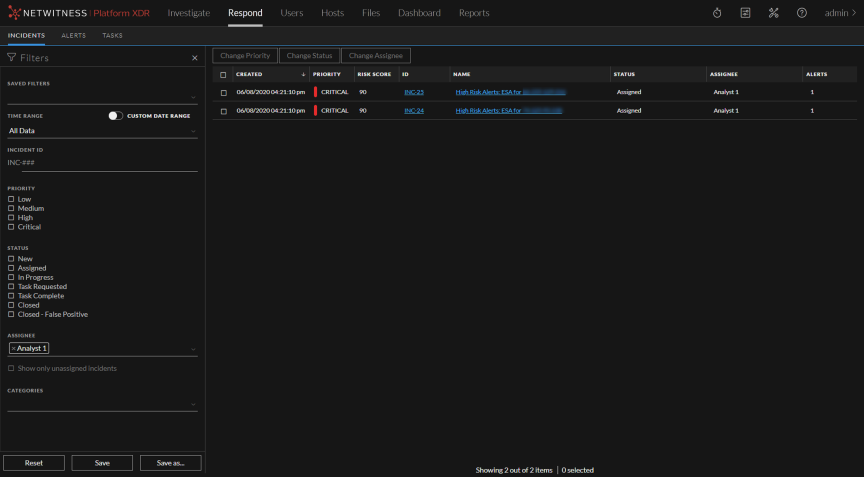Select the INC-25 row checkbox

[223, 93]
